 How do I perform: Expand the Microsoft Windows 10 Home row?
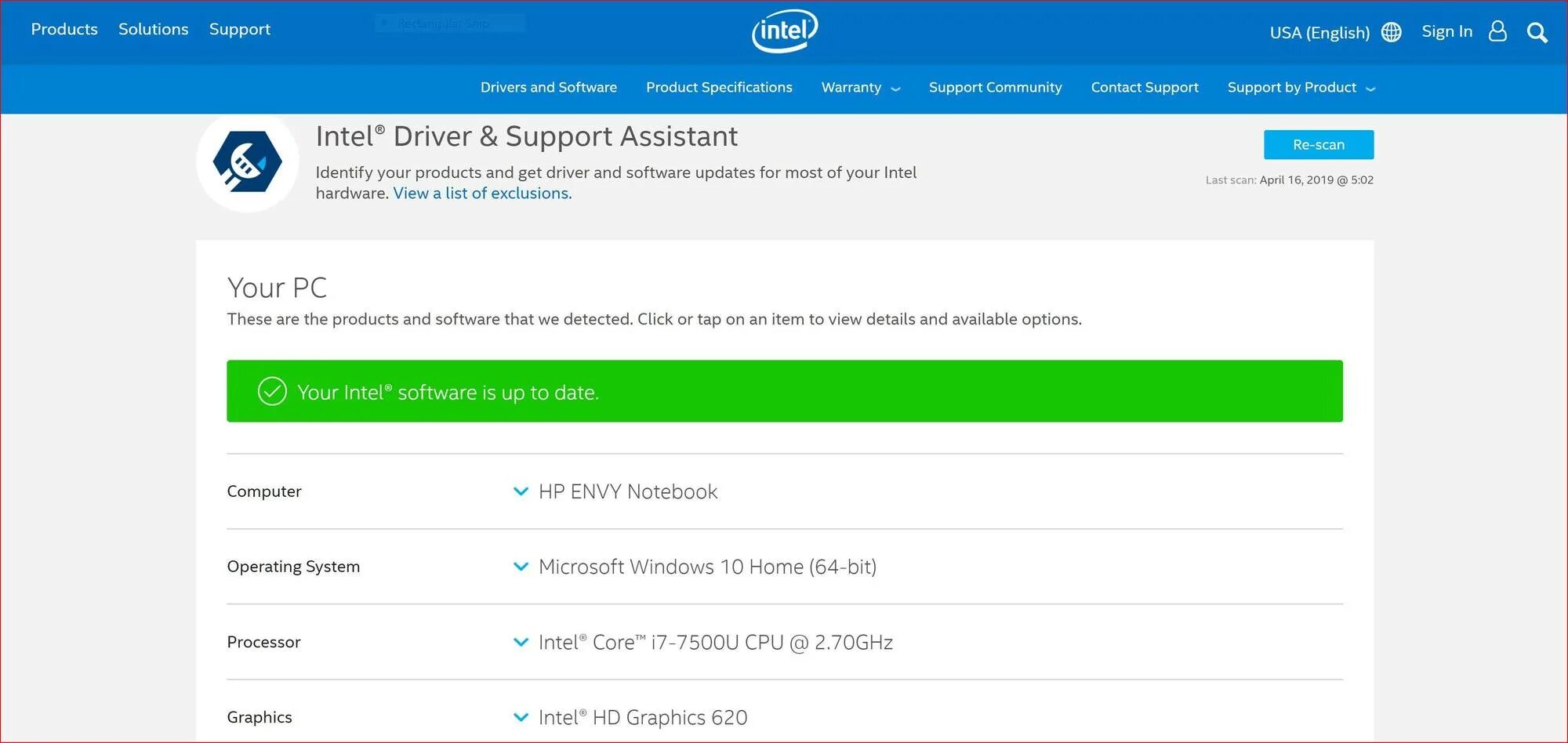521,567
